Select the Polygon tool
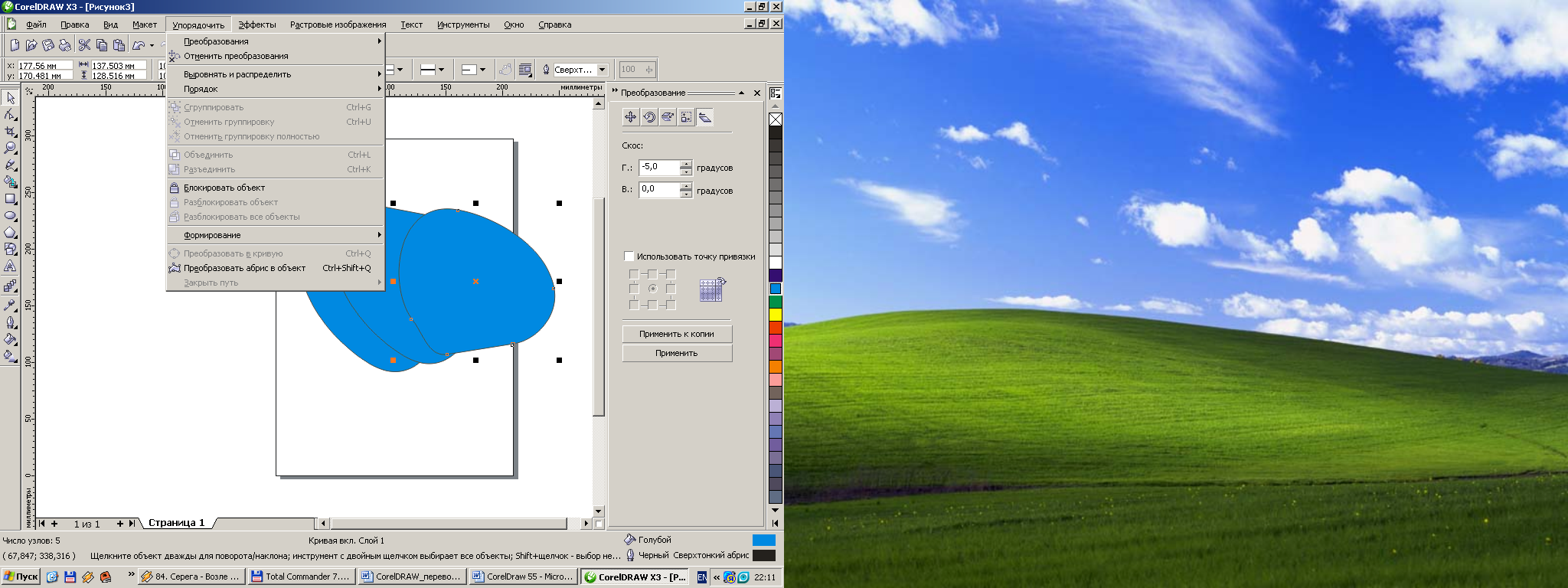Image resolution: width=1568 pixels, height=588 pixels. click(10, 233)
